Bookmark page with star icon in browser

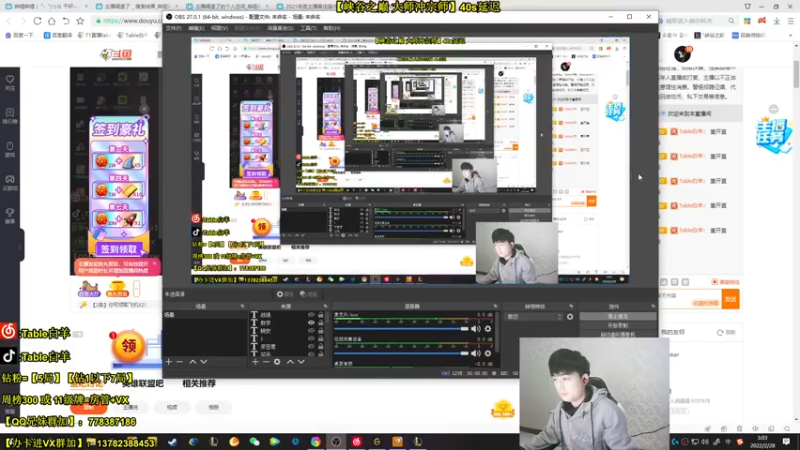[80, 21]
